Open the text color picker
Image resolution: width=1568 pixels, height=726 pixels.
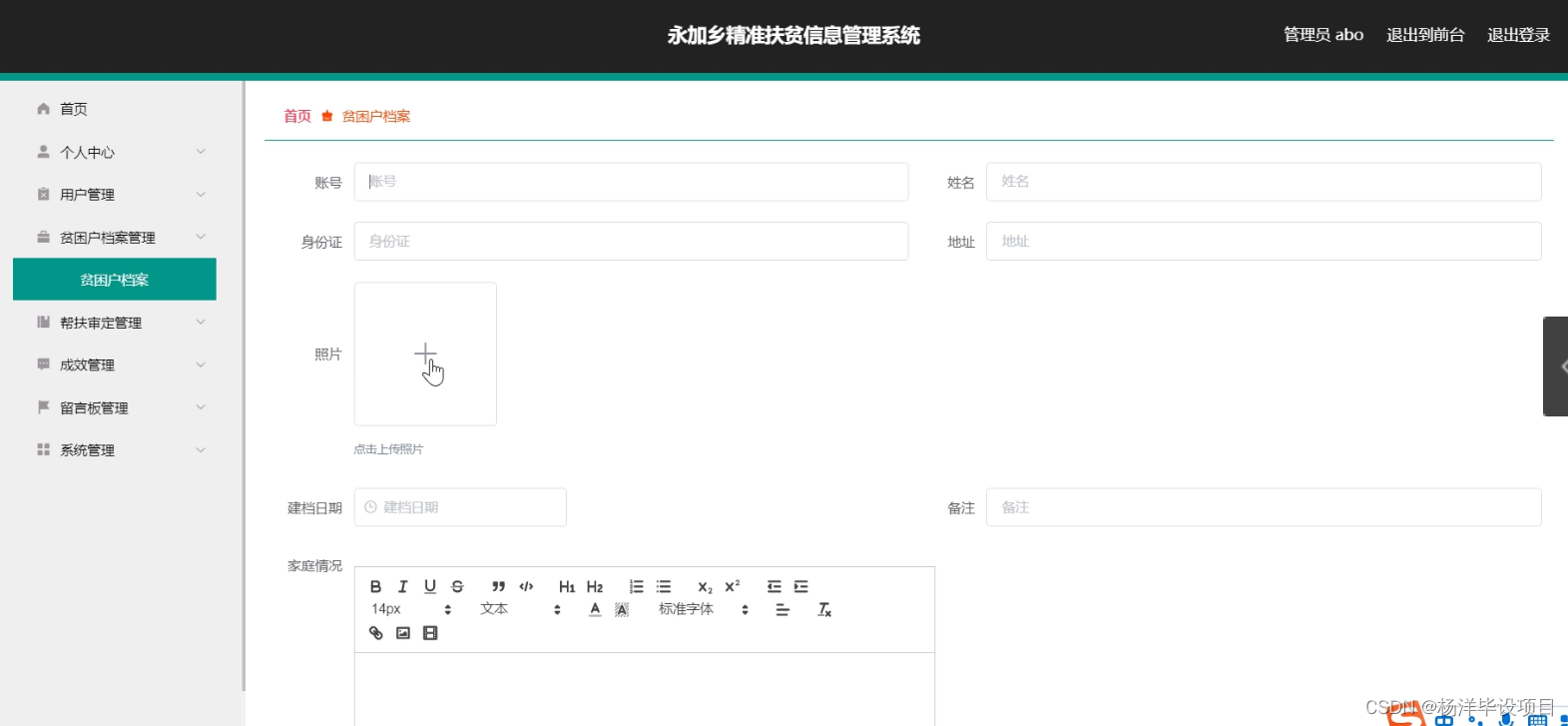595,609
